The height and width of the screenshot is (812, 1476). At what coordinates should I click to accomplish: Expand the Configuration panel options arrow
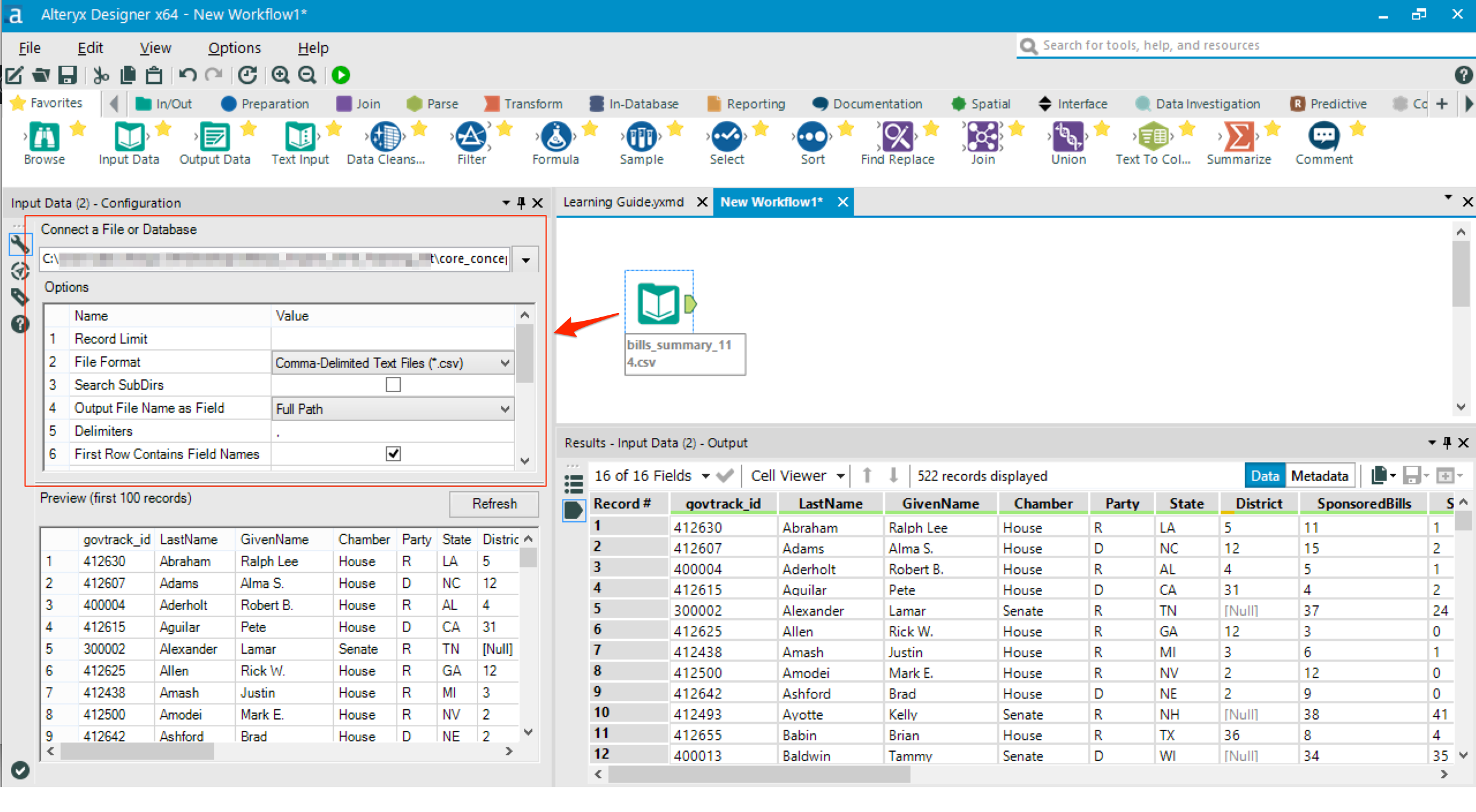[506, 203]
